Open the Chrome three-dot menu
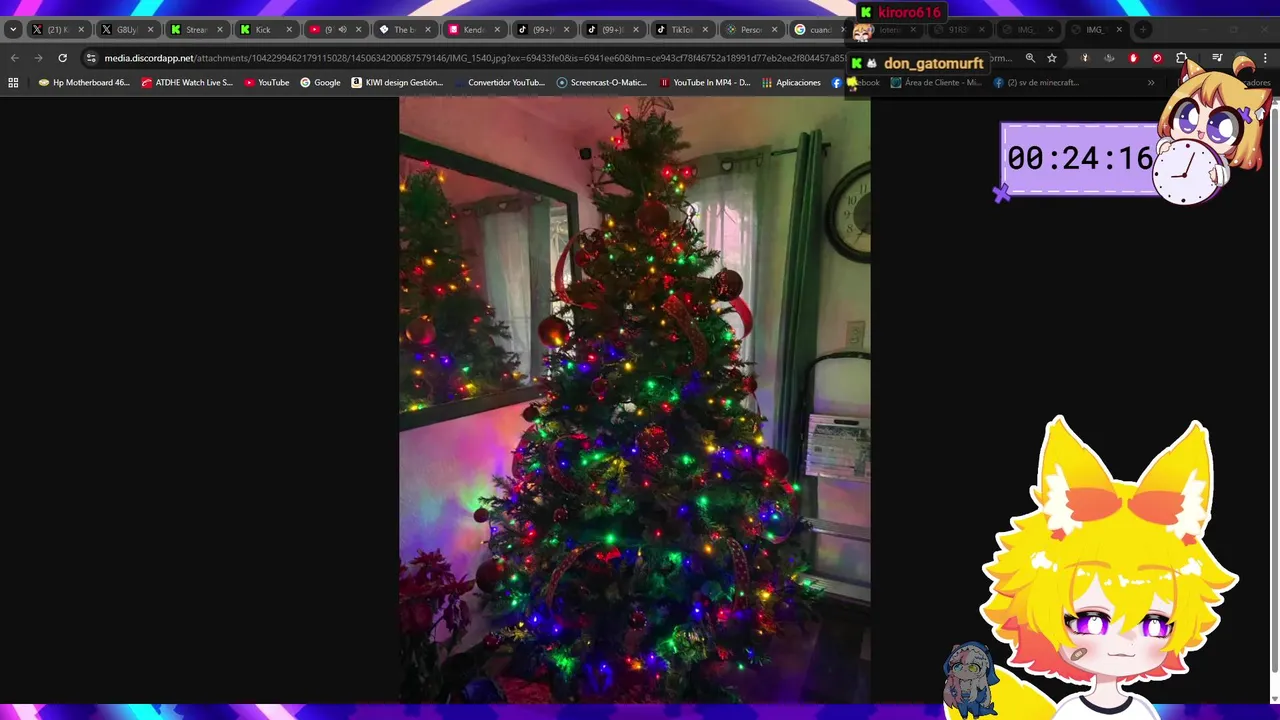The height and width of the screenshot is (720, 1280). (x=1265, y=58)
